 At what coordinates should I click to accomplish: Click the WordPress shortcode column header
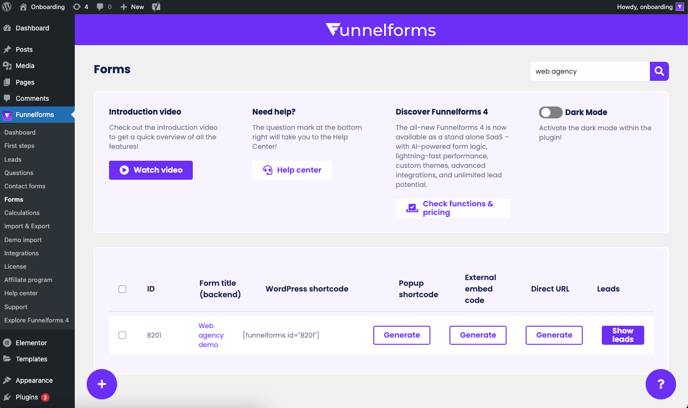[x=307, y=289]
